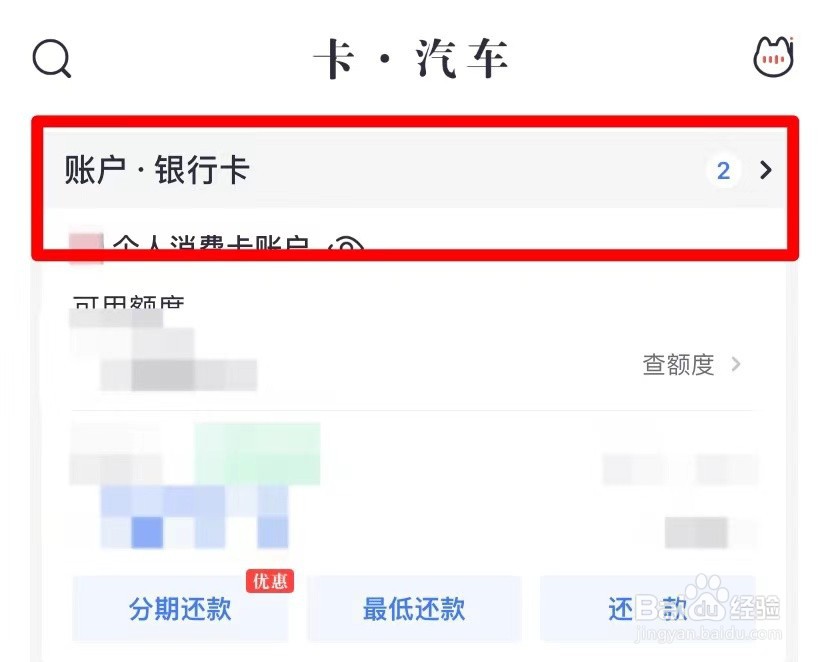The width and height of the screenshot is (828, 662).
Task: Tap the 卡·汽车 page title
Action: click(411, 58)
